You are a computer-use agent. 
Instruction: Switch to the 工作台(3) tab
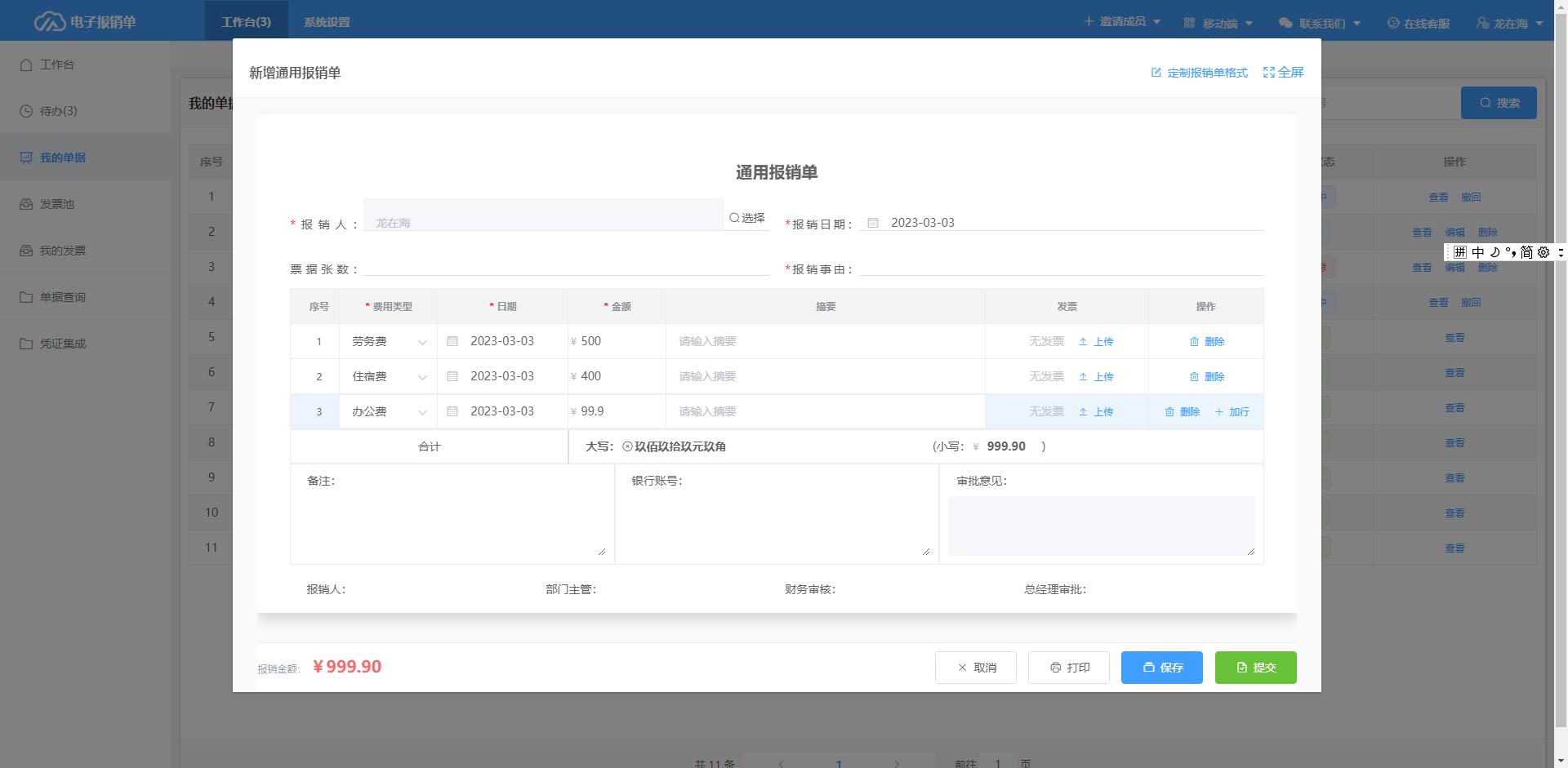pyautogui.click(x=245, y=21)
